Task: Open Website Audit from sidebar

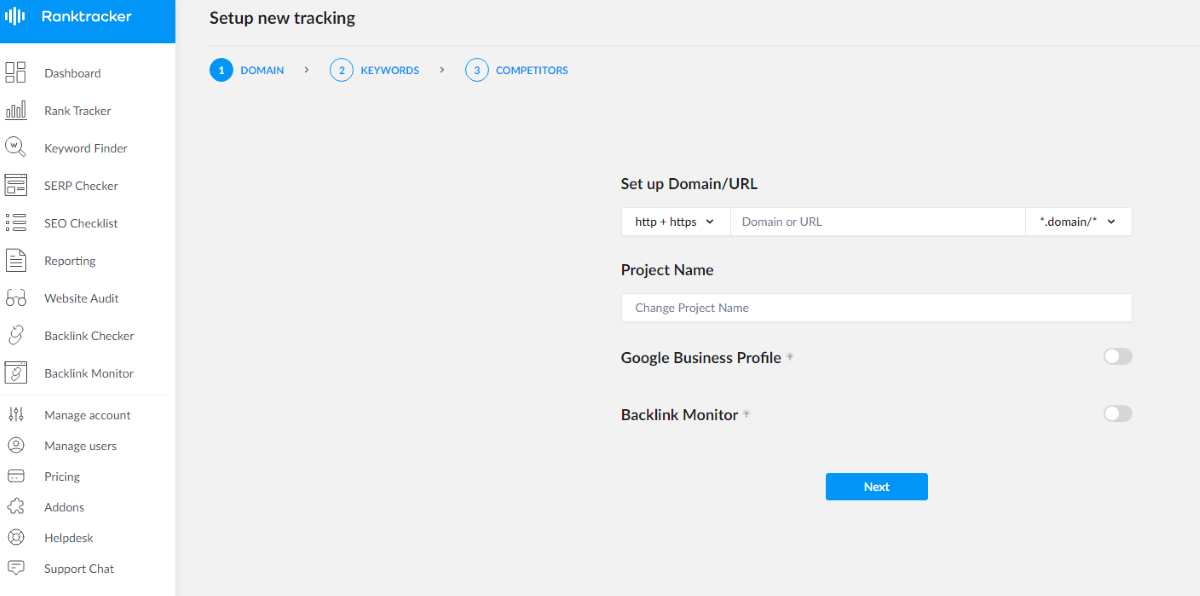Action: pos(82,298)
